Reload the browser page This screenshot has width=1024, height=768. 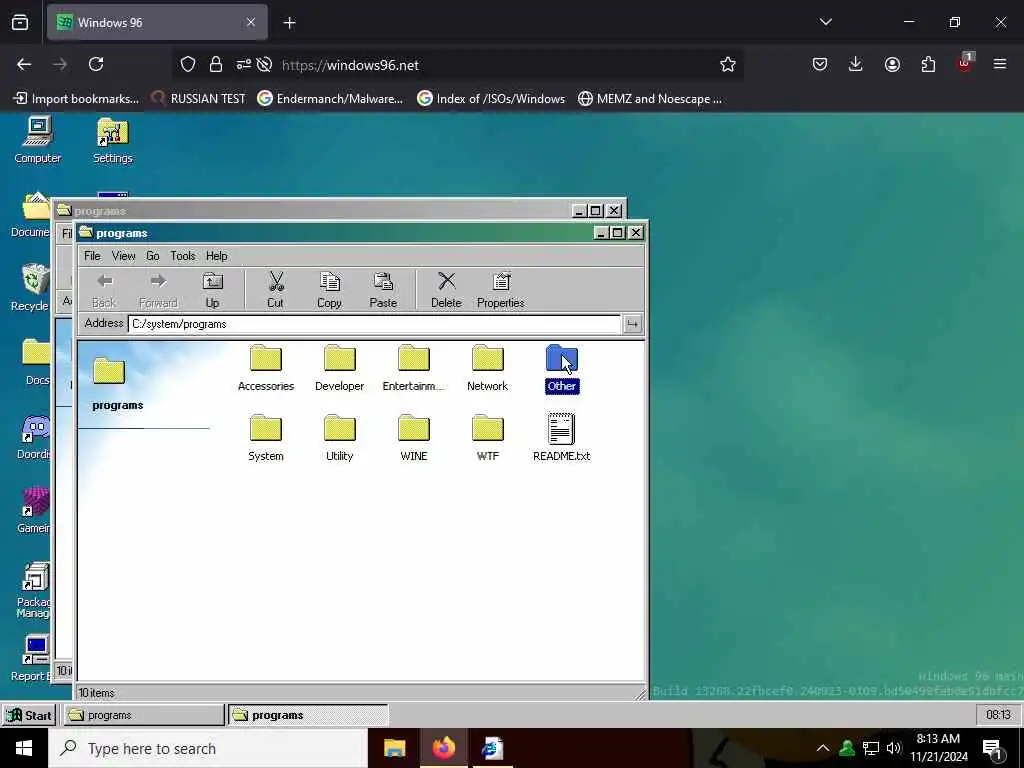click(x=96, y=64)
